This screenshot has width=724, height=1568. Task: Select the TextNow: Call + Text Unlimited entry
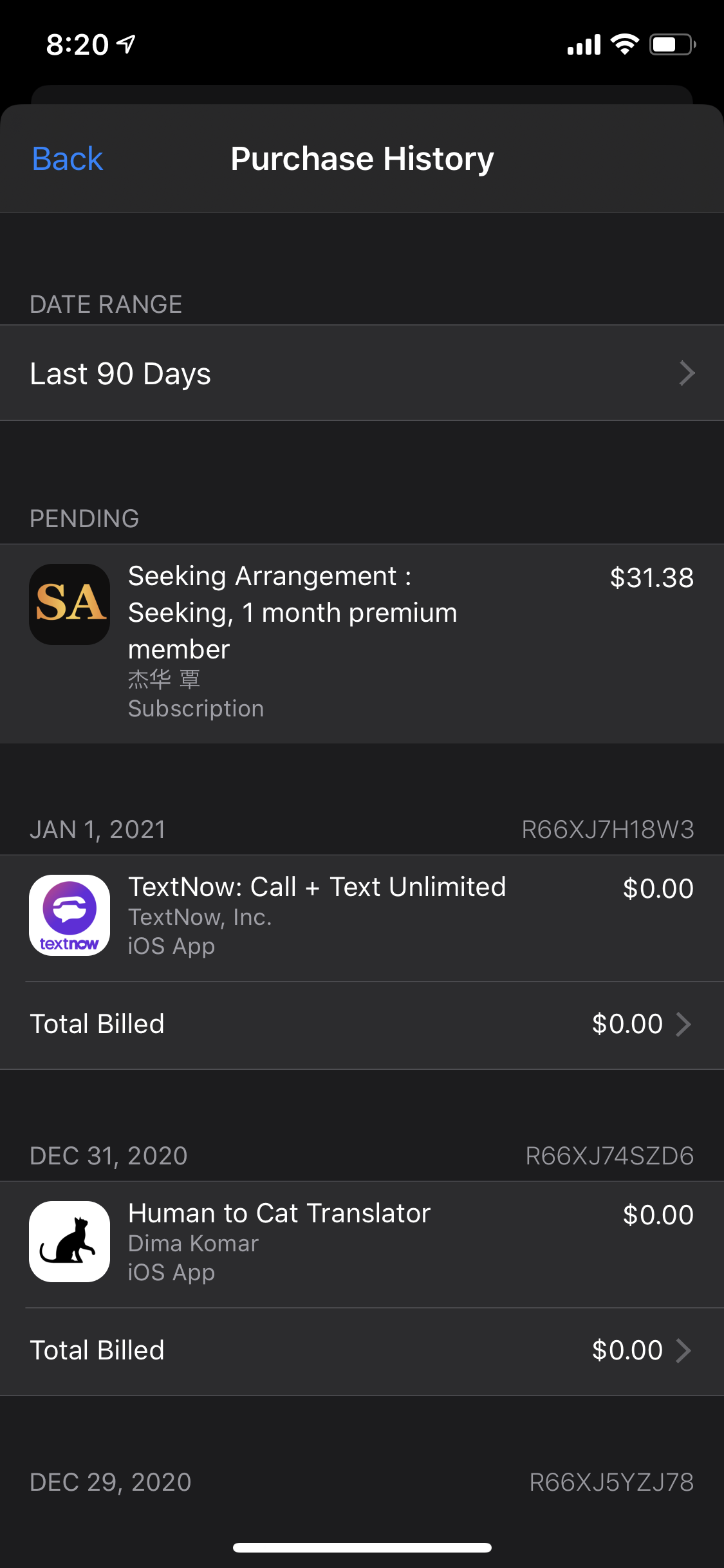pos(317,887)
